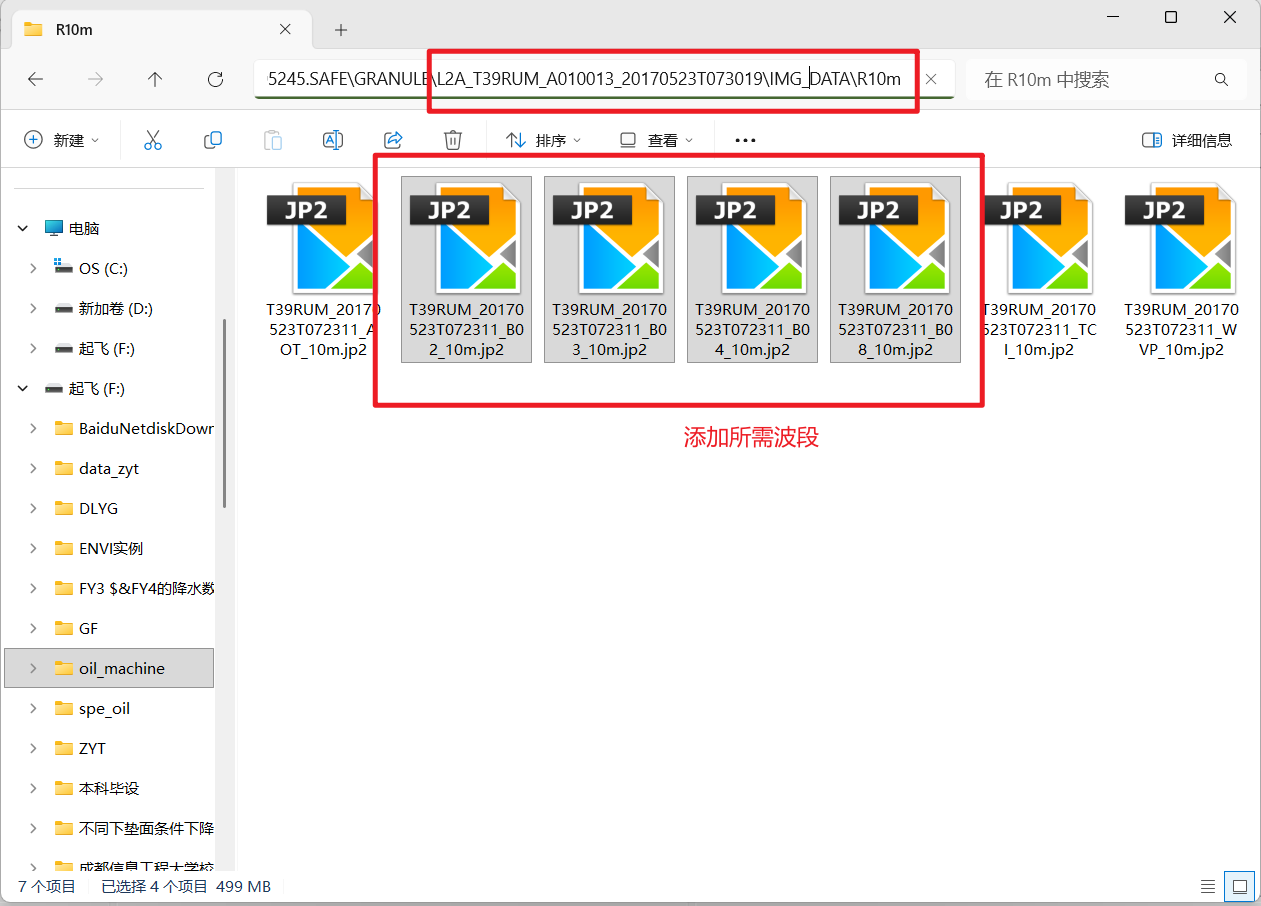Open the 本科毕设 folder in sidebar

pyautogui.click(x=109, y=788)
